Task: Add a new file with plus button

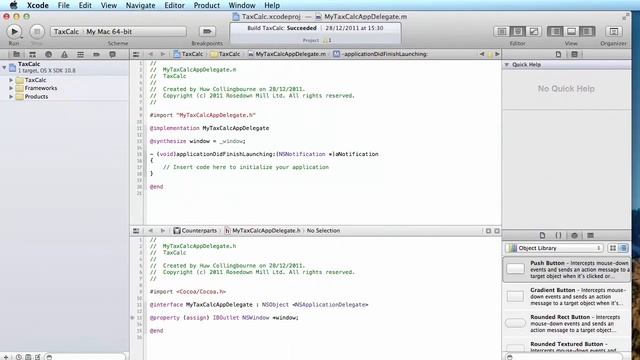Action: pos(6,357)
